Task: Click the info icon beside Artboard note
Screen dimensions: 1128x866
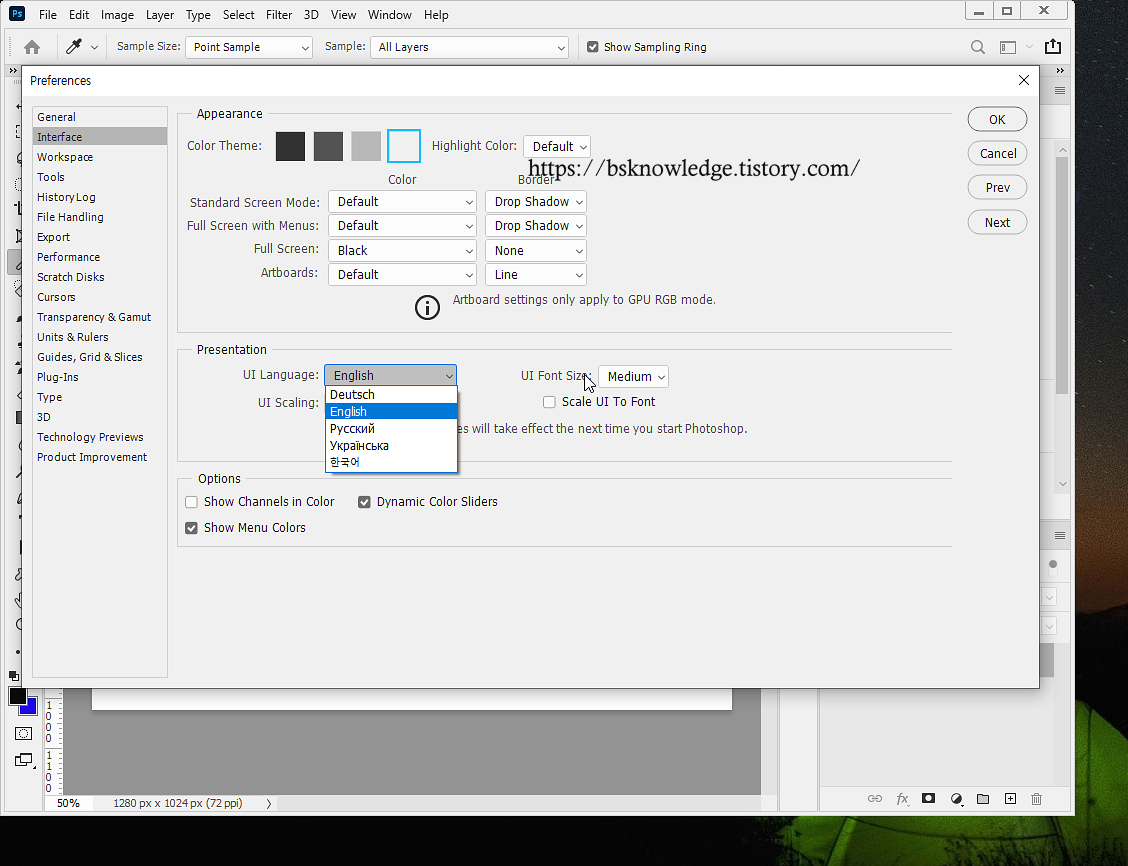Action: 427,308
